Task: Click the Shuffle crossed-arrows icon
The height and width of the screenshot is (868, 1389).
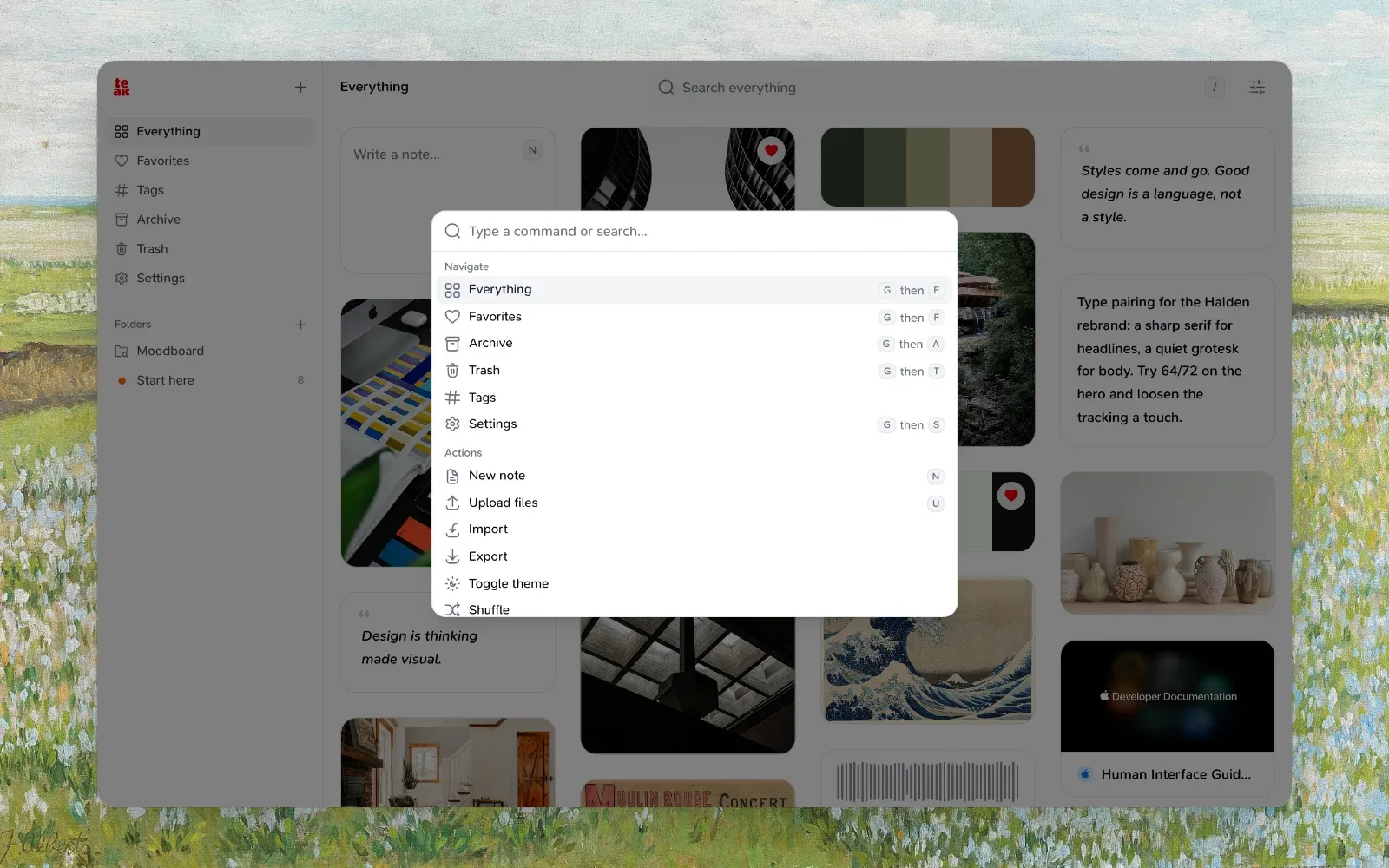Action: pos(452,609)
